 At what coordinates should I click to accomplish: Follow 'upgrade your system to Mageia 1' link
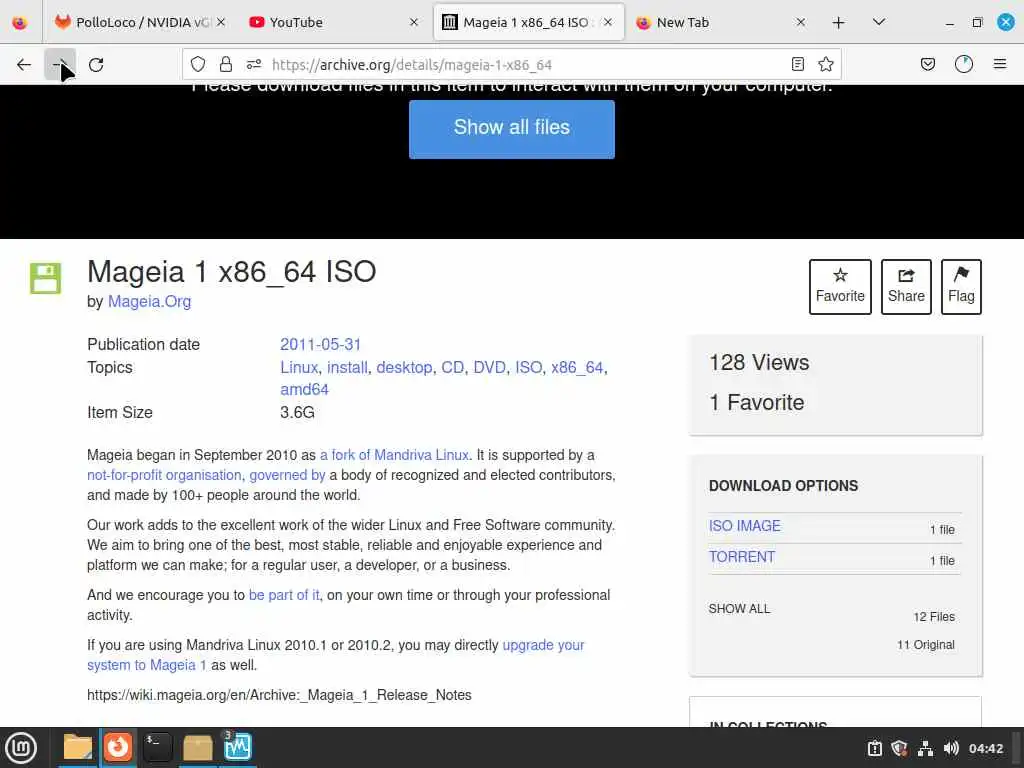click(x=543, y=645)
